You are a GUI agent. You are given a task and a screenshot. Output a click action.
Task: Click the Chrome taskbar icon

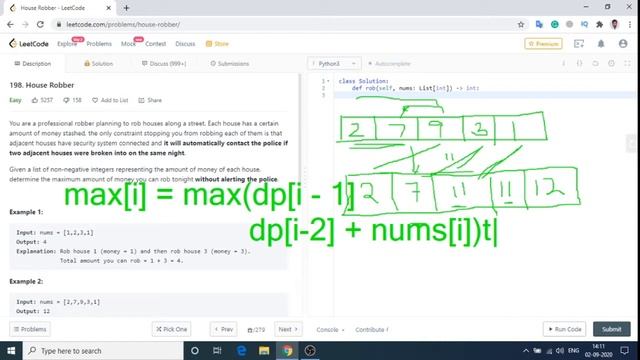pyautogui.click(x=287, y=351)
